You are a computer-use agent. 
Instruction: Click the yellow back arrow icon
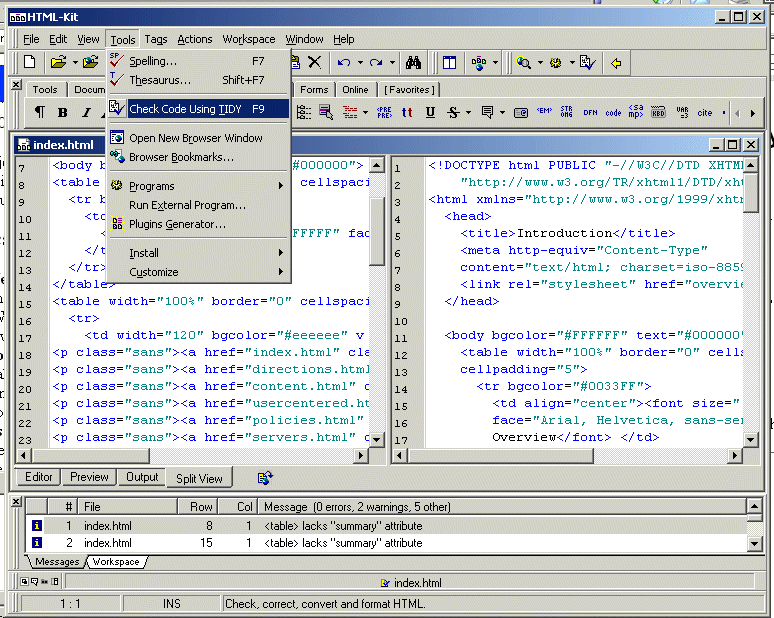pos(616,63)
